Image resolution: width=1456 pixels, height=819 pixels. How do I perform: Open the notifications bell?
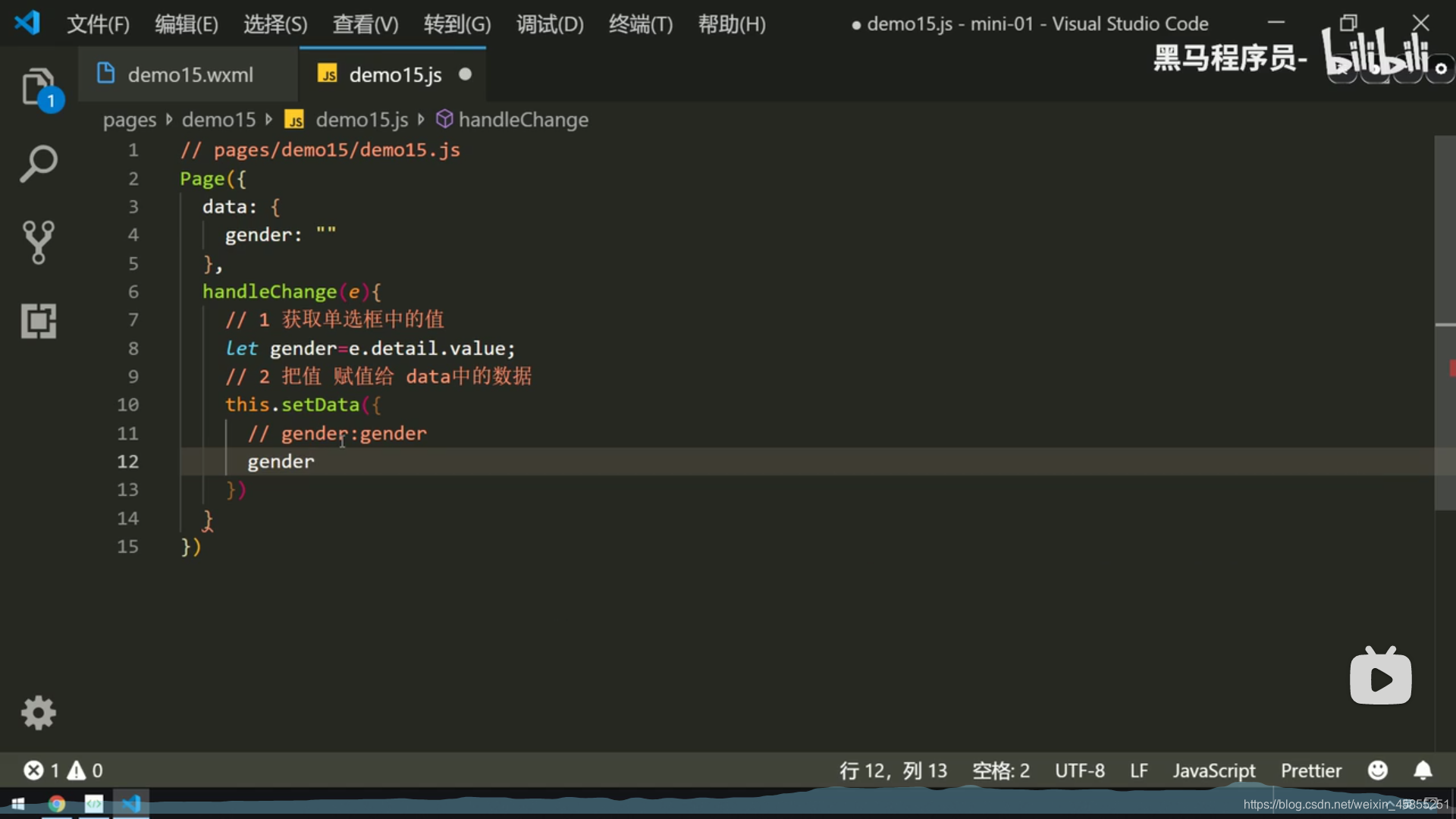click(x=1423, y=770)
